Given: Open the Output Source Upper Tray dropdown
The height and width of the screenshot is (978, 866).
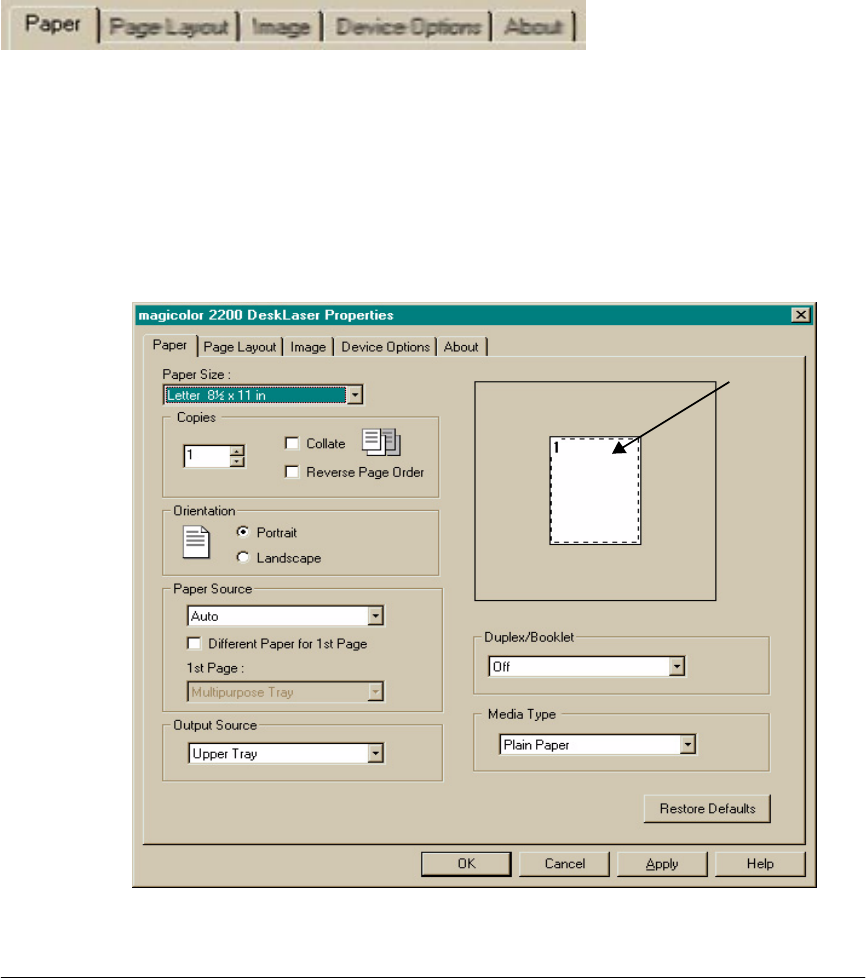Looking at the screenshot, I should coord(286,753).
